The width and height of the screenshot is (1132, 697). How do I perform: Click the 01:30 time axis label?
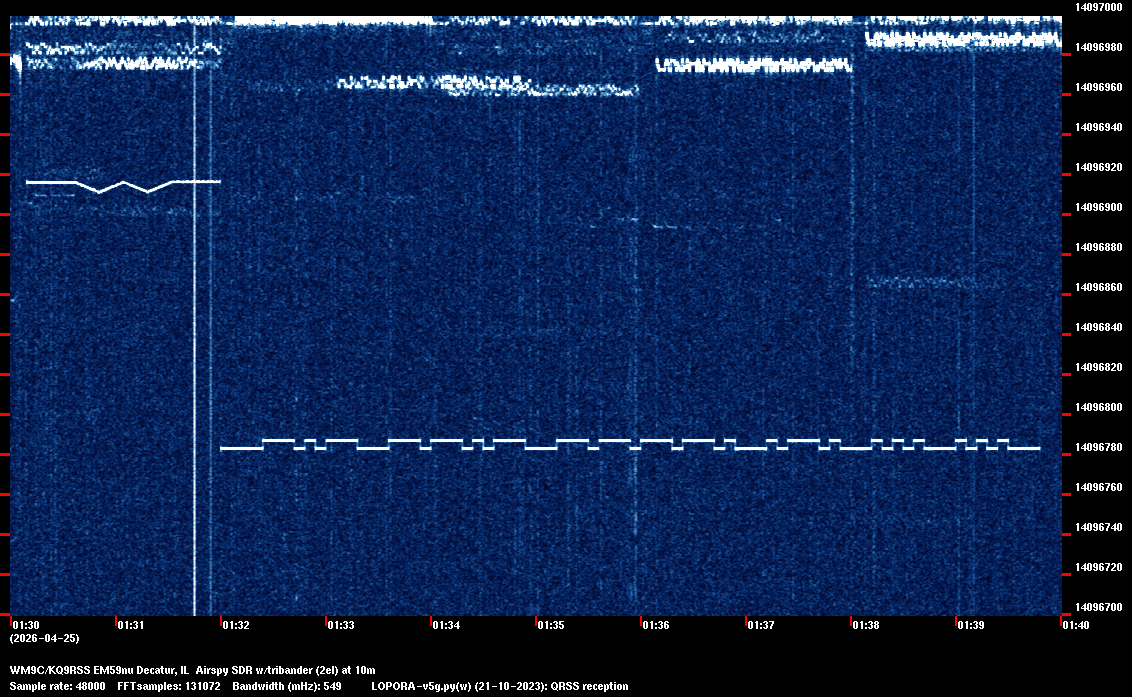pos(26,625)
